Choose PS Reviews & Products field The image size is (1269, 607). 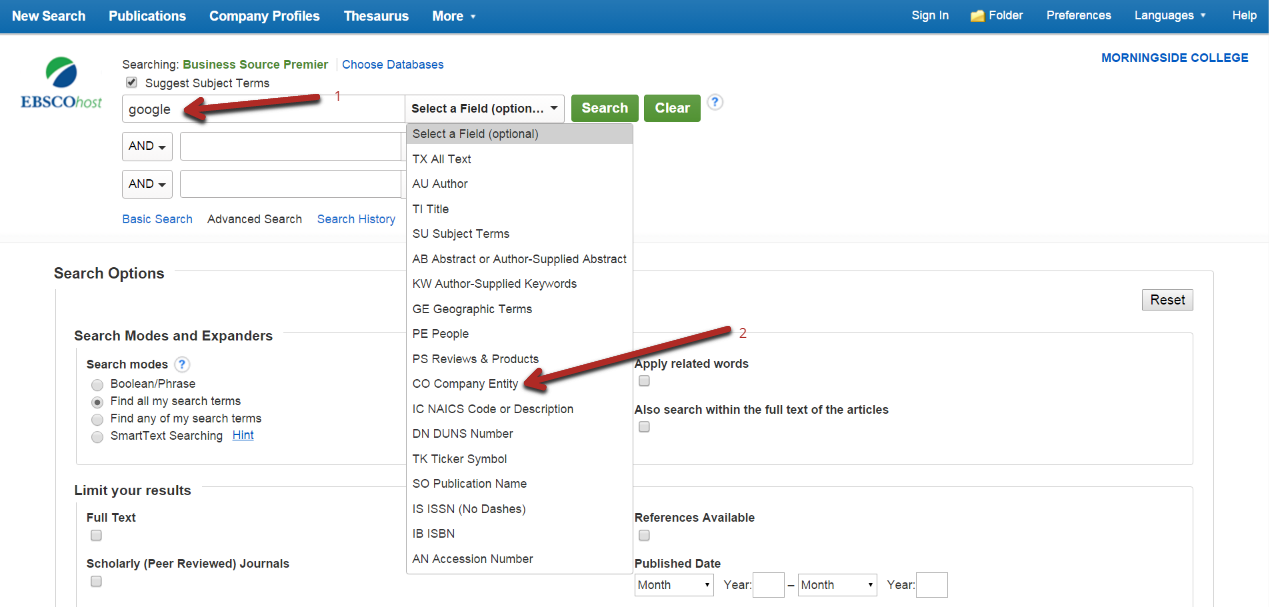520,359
